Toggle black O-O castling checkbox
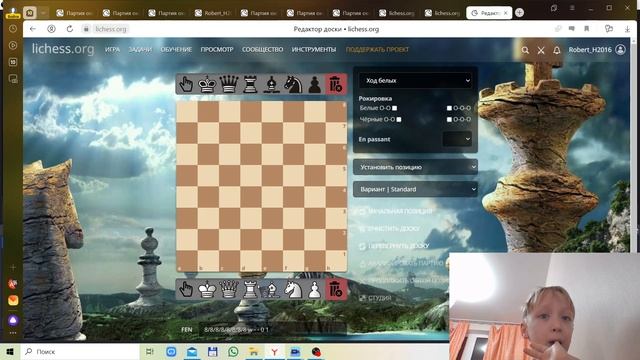640x360 pixels. click(399, 120)
